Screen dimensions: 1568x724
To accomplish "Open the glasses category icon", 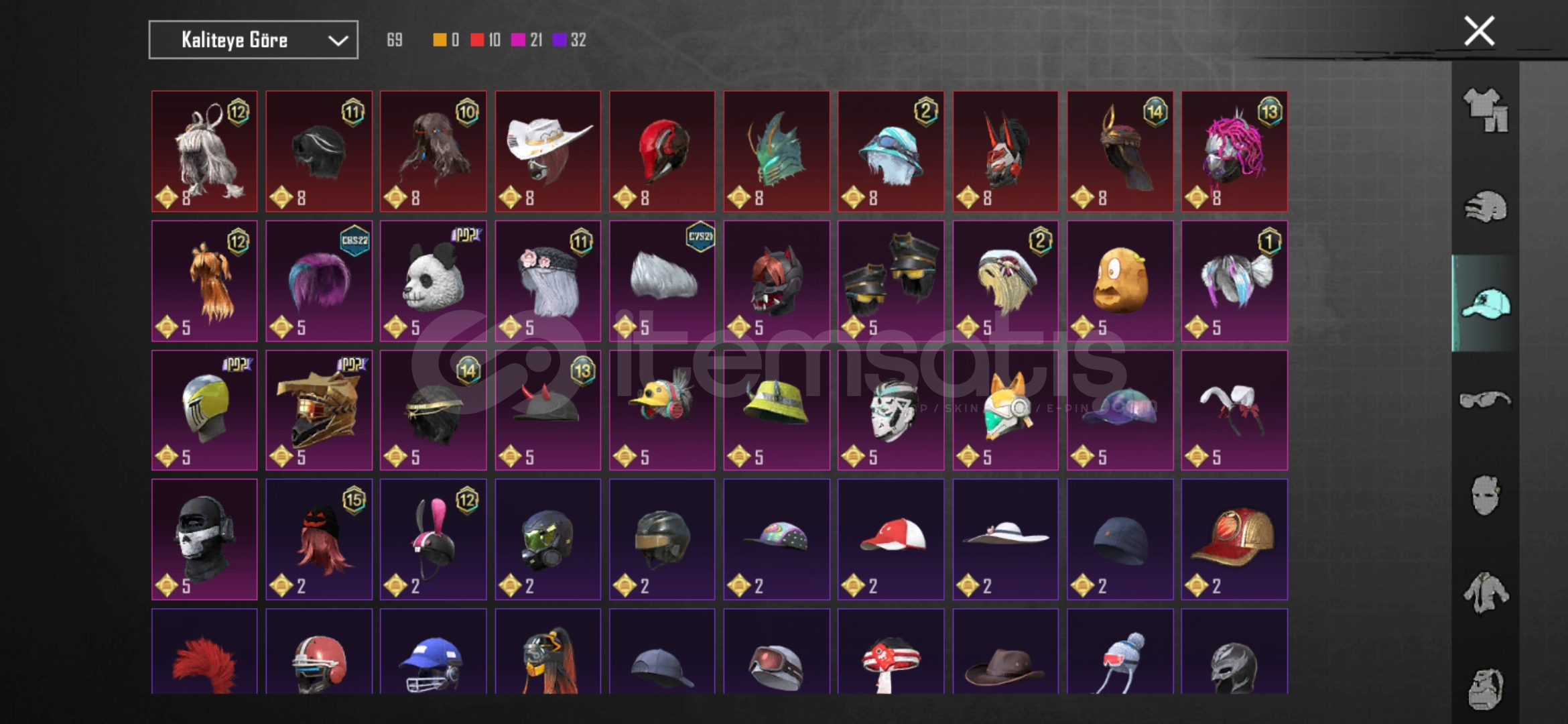I will [x=1486, y=400].
